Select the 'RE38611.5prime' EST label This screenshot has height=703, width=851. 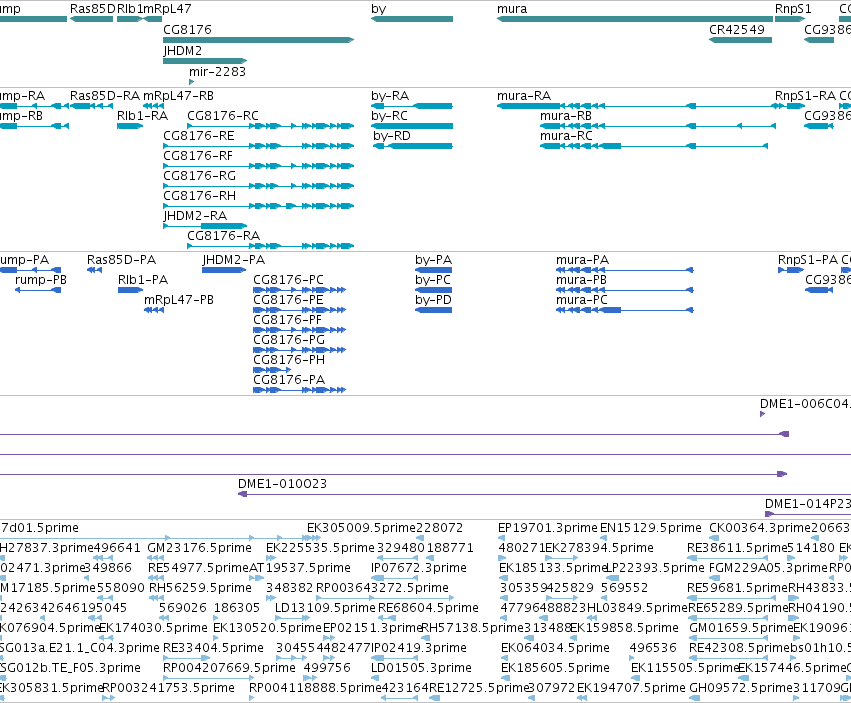[x=737, y=548]
